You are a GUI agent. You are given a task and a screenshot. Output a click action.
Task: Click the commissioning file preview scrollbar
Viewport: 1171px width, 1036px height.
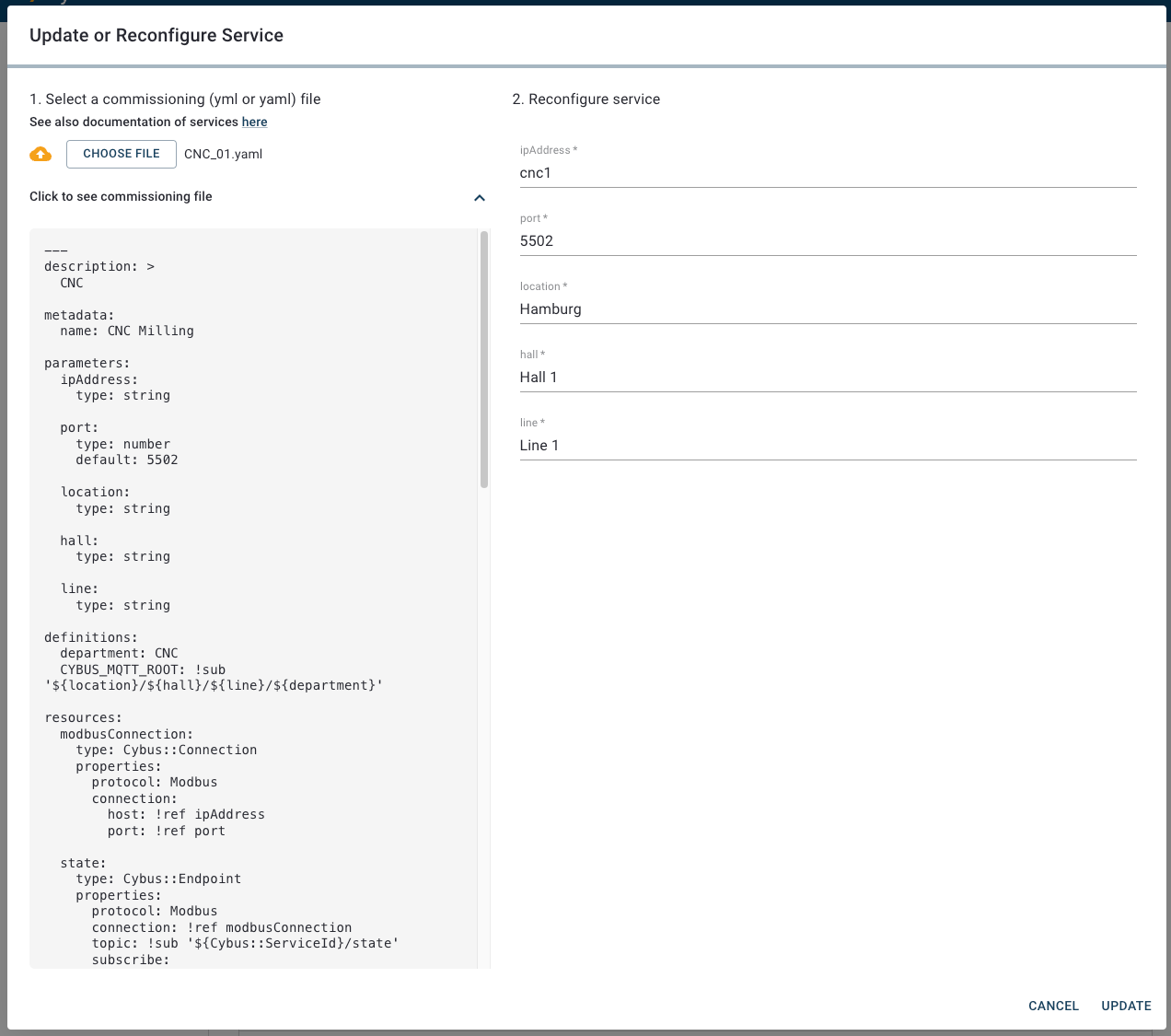click(x=484, y=359)
